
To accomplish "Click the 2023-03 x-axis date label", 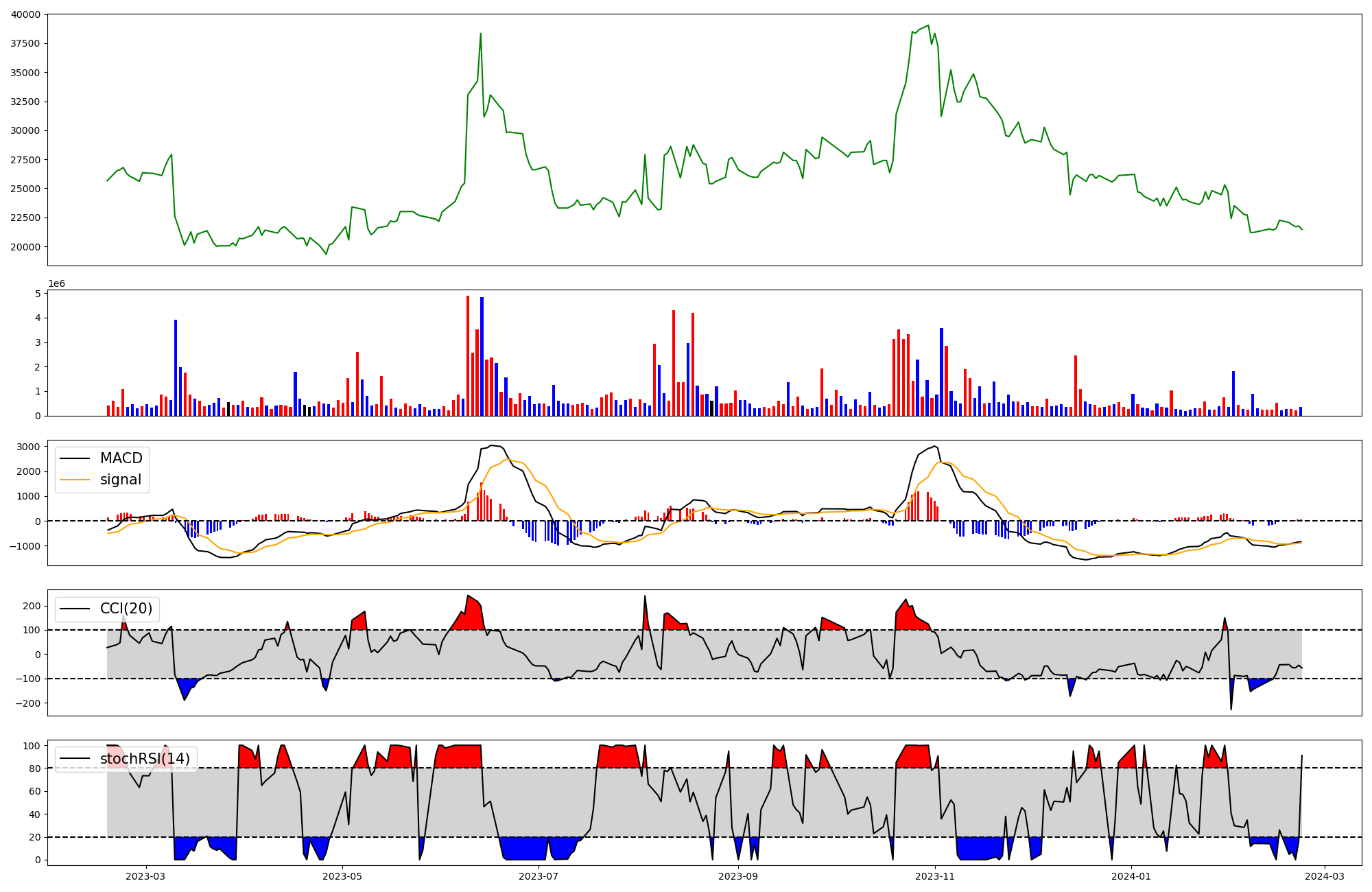I will point(145,876).
